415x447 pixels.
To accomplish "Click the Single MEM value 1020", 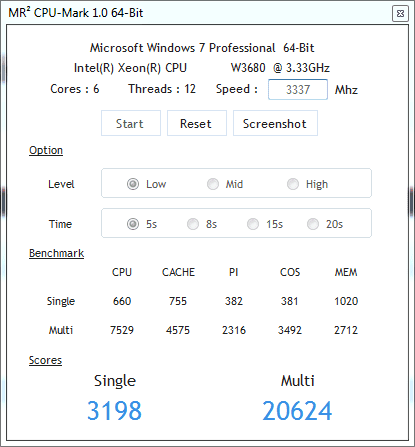I will 346,301.
